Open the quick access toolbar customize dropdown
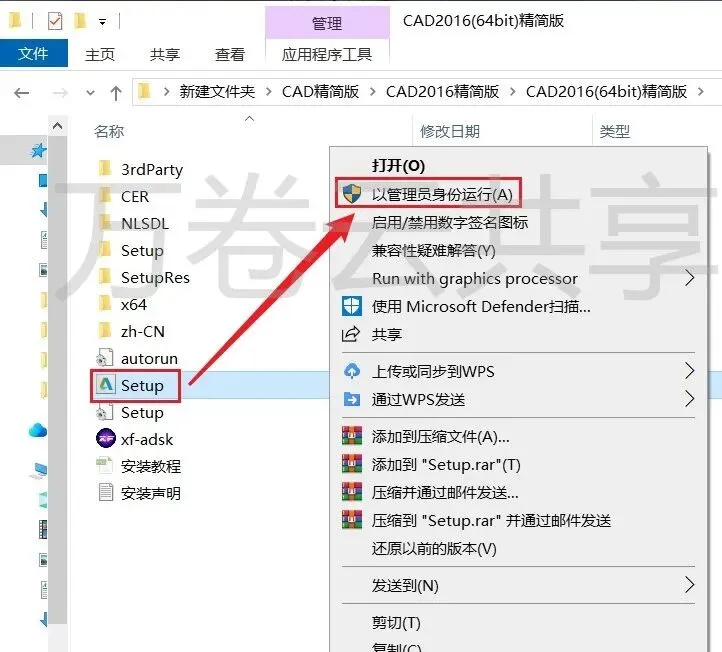 102,22
